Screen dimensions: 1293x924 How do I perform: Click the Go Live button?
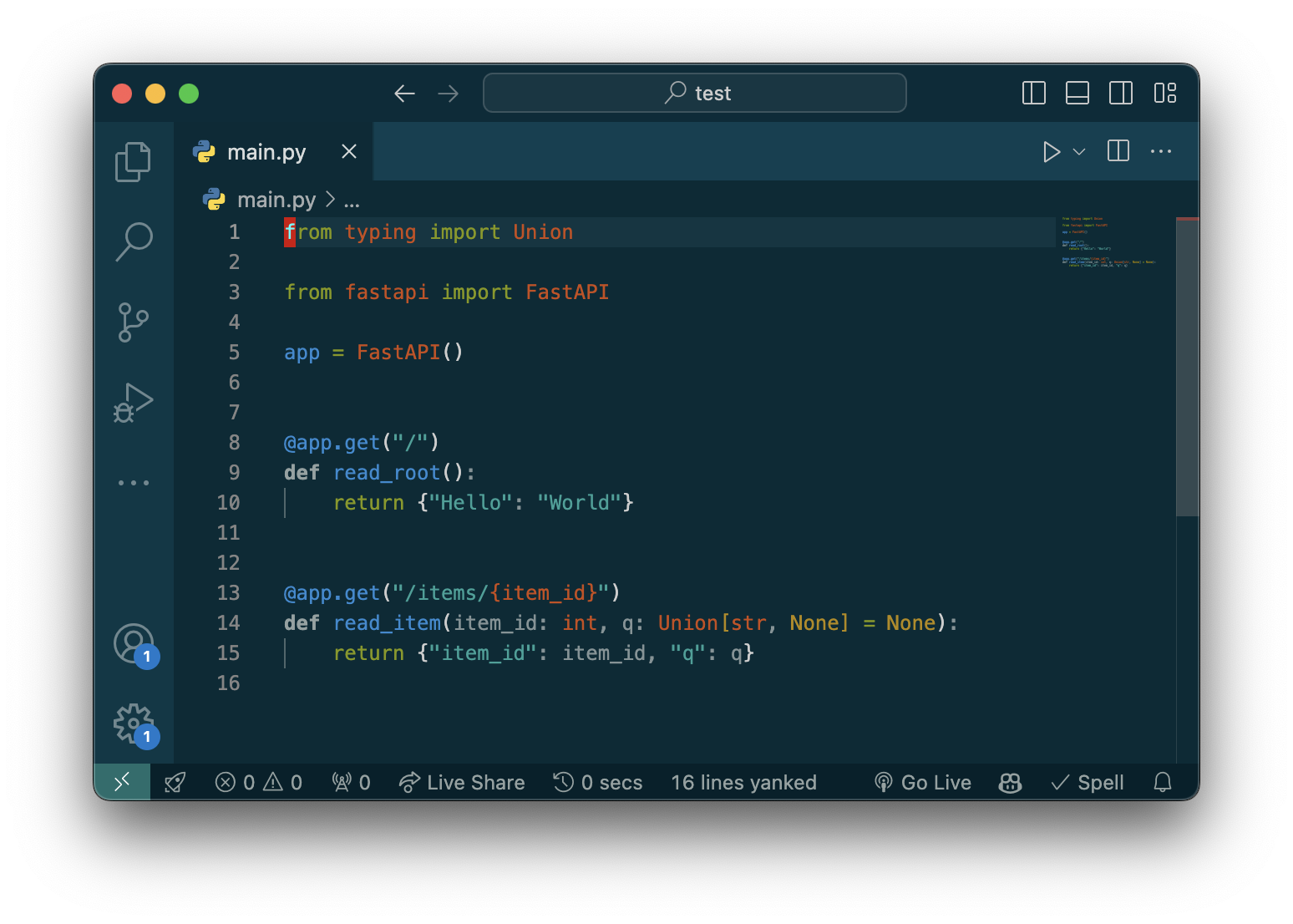pos(923,783)
